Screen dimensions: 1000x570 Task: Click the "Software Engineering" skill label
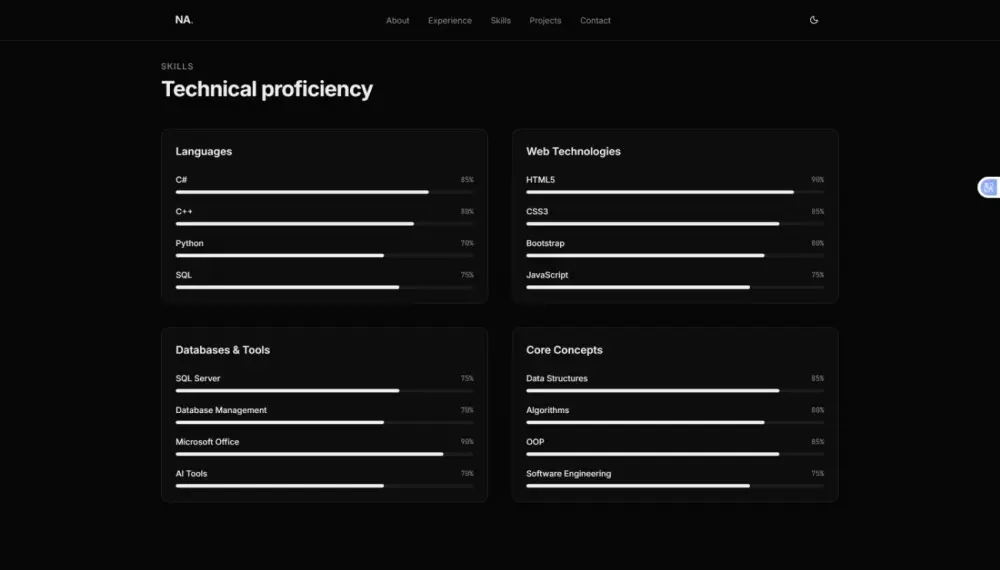coord(568,474)
